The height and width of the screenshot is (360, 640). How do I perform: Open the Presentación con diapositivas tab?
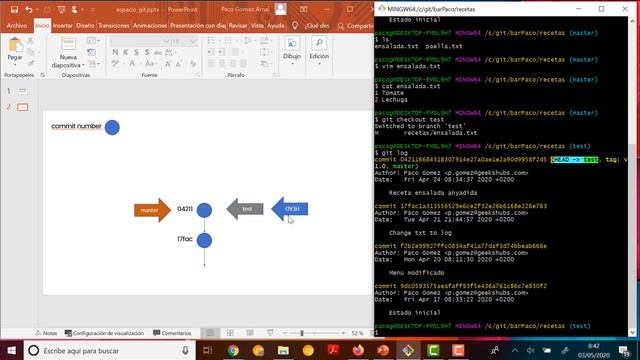click(x=198, y=25)
